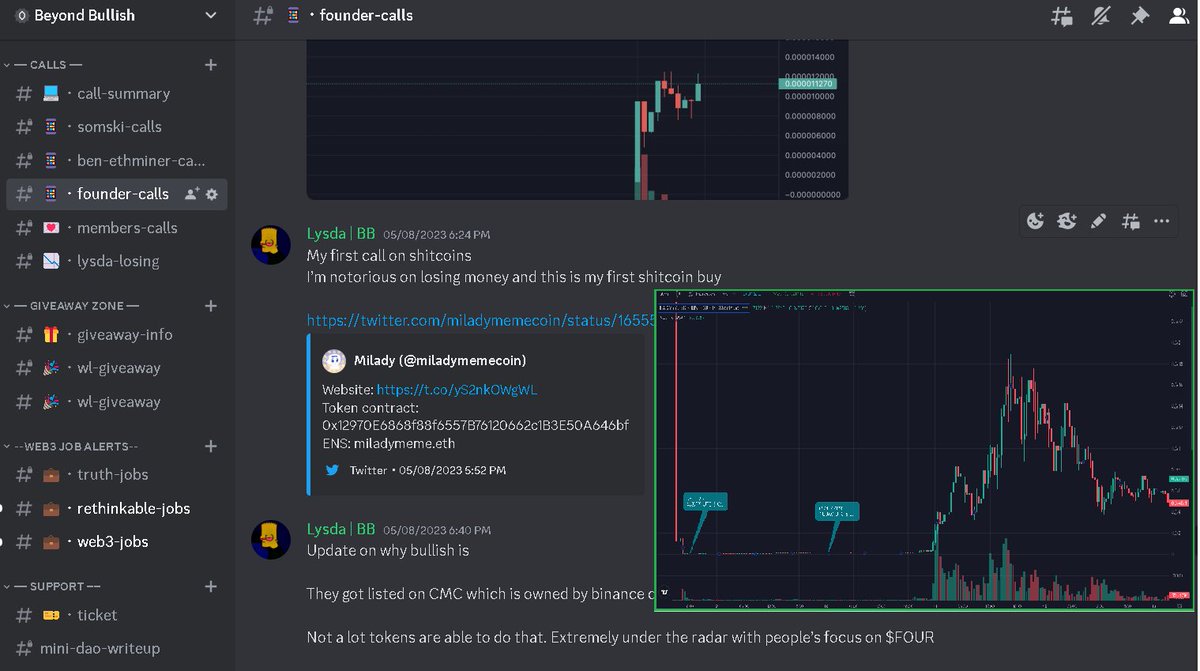The width and height of the screenshot is (1200, 671).
Task: Add channel to the SUPPORT category
Action: point(211,586)
